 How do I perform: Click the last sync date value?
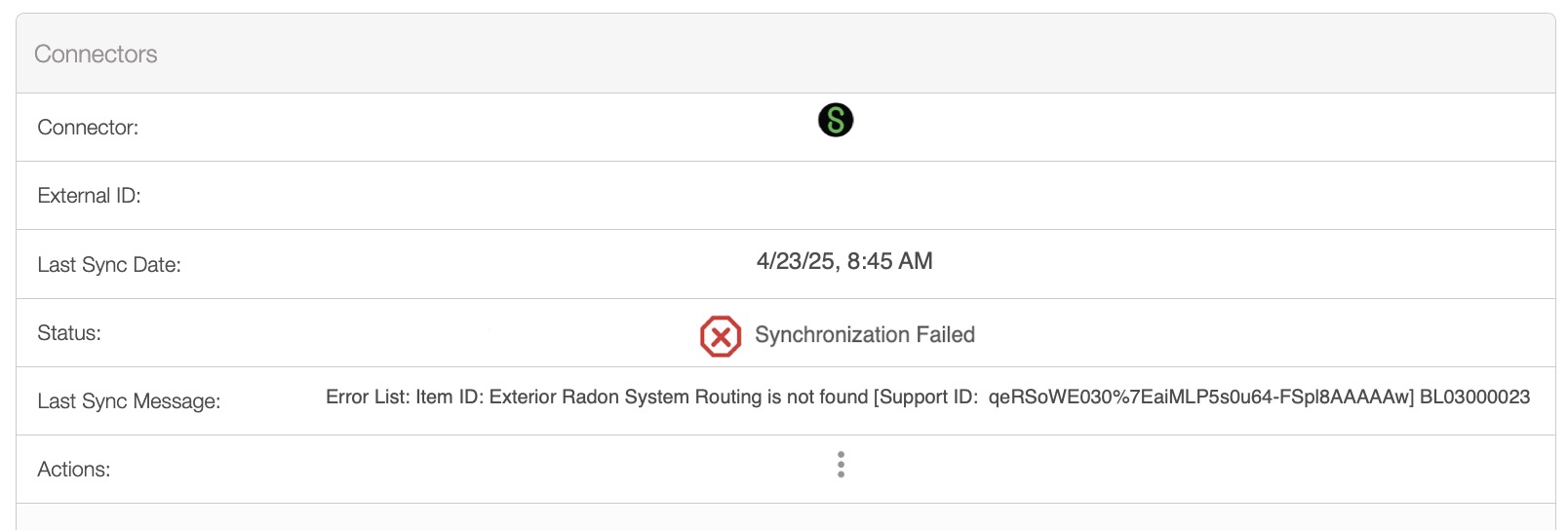843,261
